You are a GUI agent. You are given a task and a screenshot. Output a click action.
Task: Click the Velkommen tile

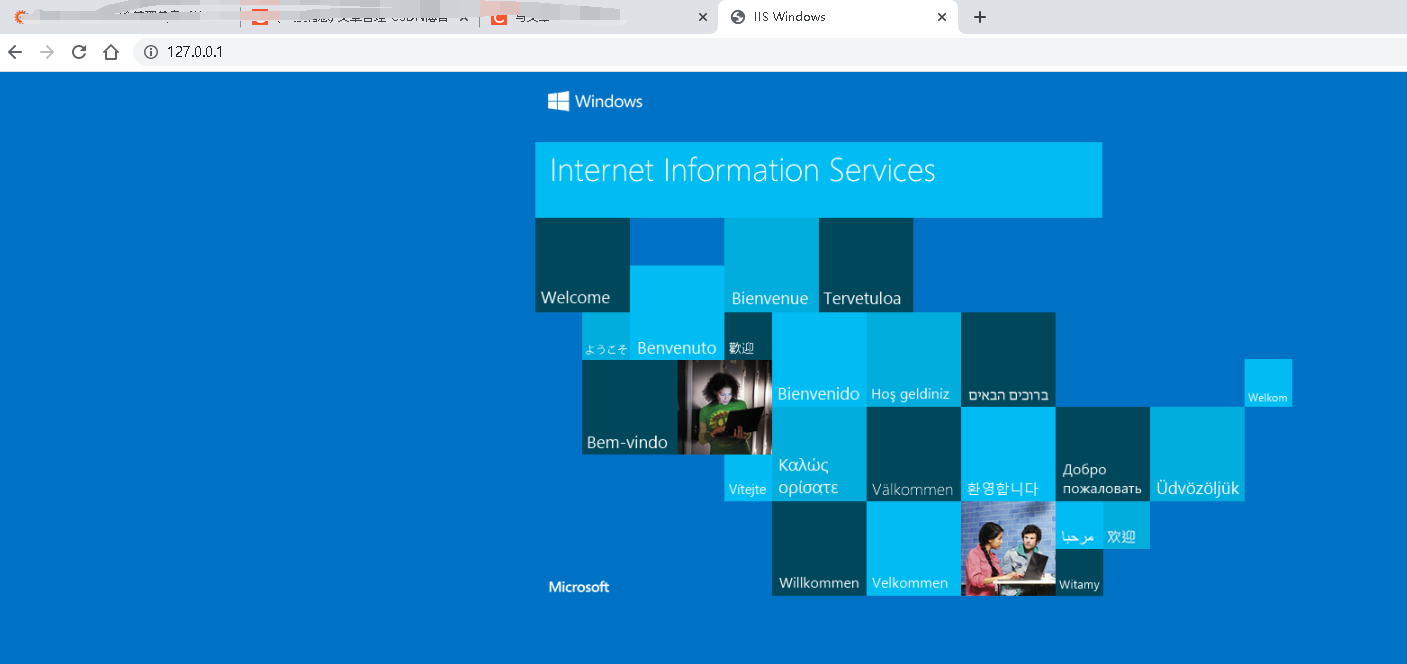[913, 549]
